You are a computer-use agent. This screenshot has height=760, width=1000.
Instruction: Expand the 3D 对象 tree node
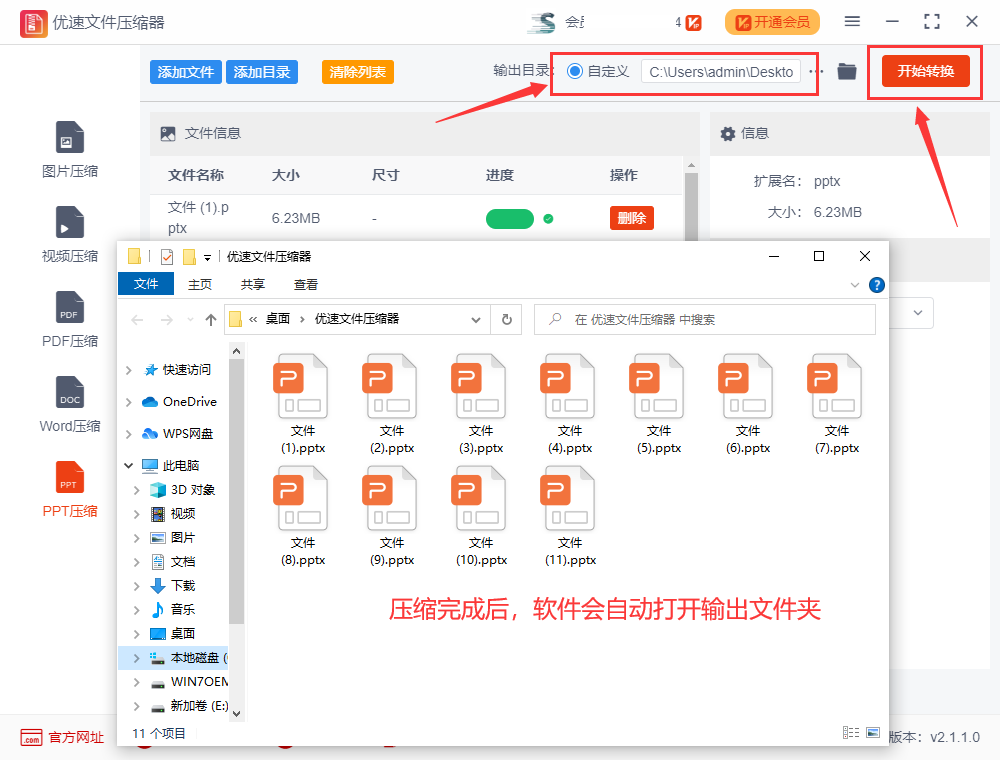coord(136,490)
